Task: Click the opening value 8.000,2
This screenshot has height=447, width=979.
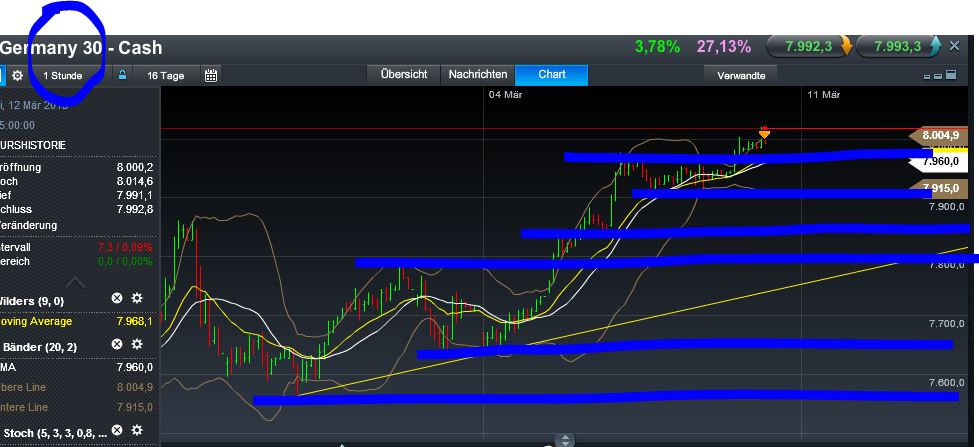Action: (134, 167)
